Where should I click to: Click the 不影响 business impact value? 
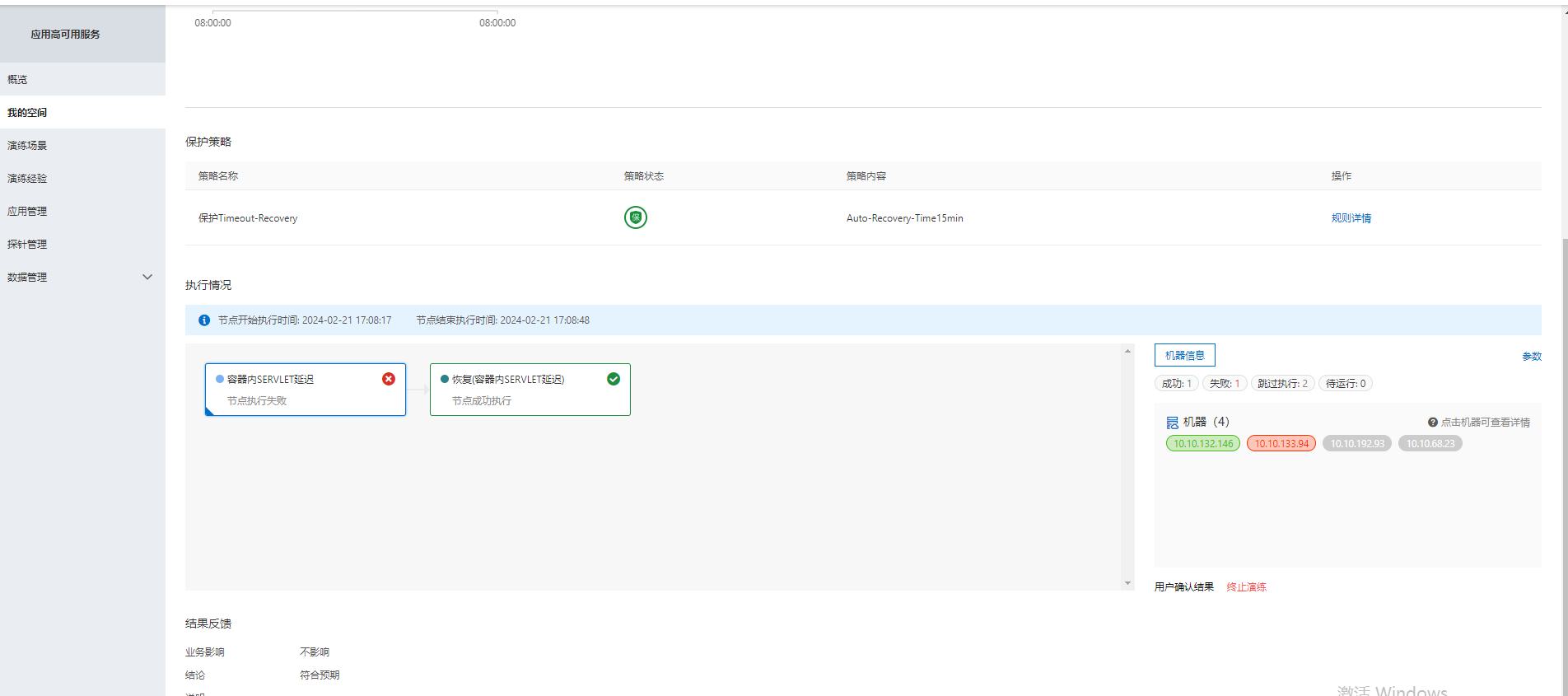coord(315,652)
